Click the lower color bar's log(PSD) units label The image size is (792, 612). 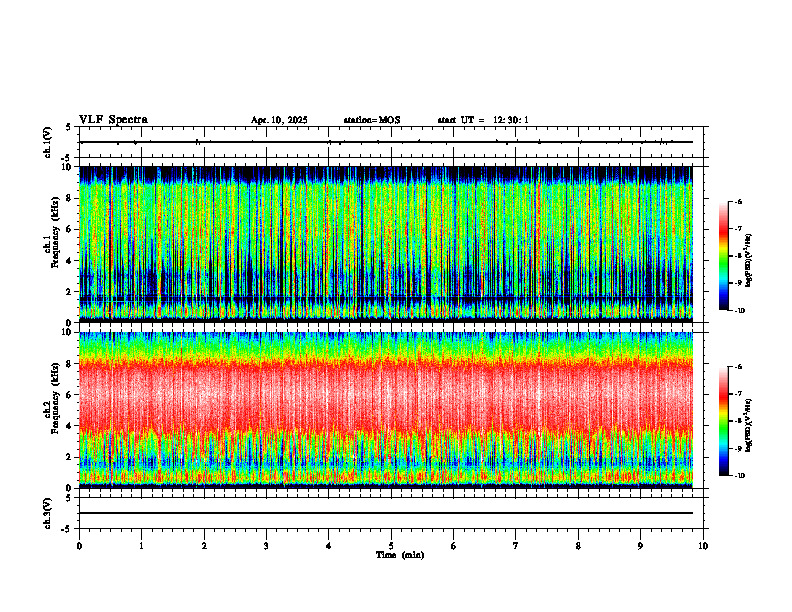(x=749, y=425)
